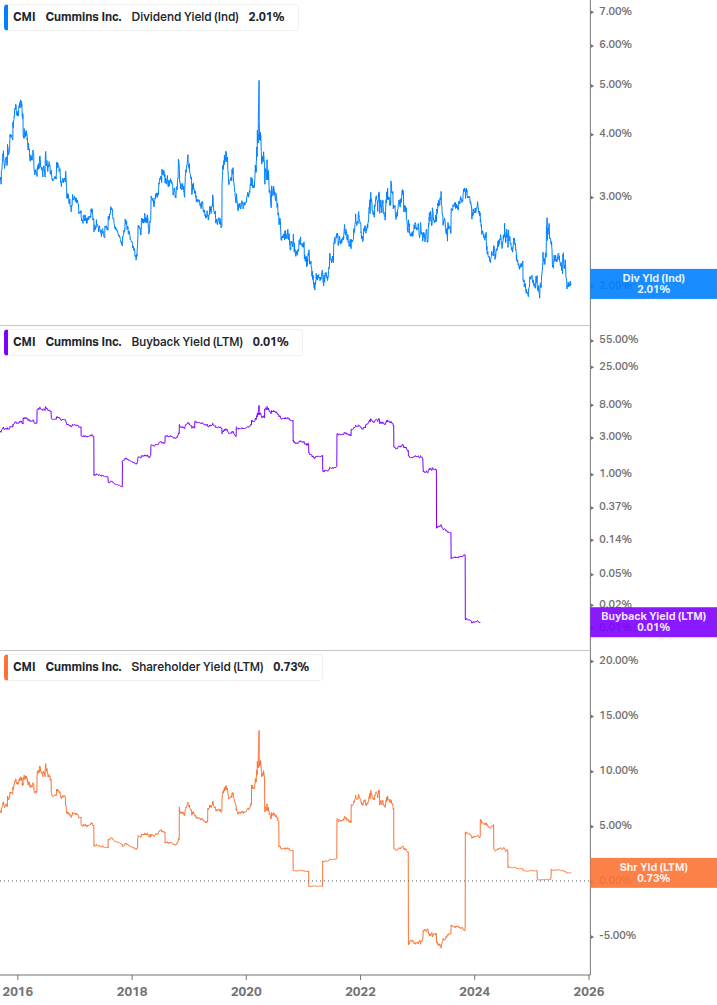
Task: Click the 7.00% tick on dividend axis
Action: (615, 12)
